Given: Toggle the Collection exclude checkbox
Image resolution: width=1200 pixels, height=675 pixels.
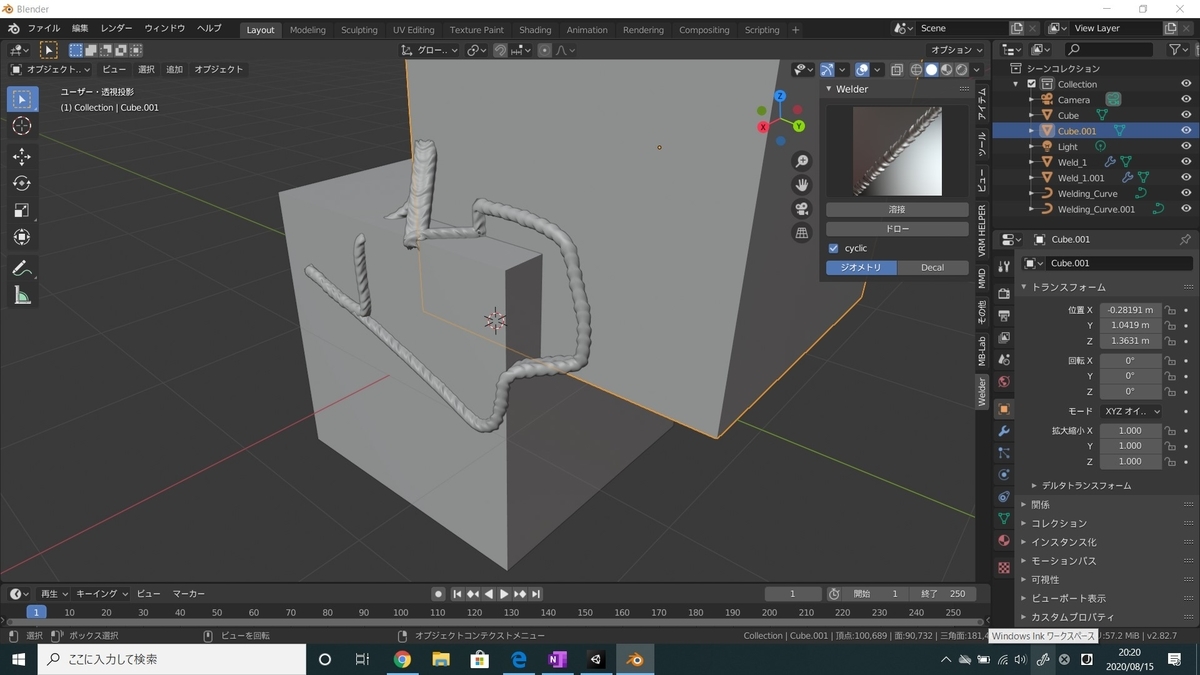Looking at the screenshot, I should click(1032, 84).
